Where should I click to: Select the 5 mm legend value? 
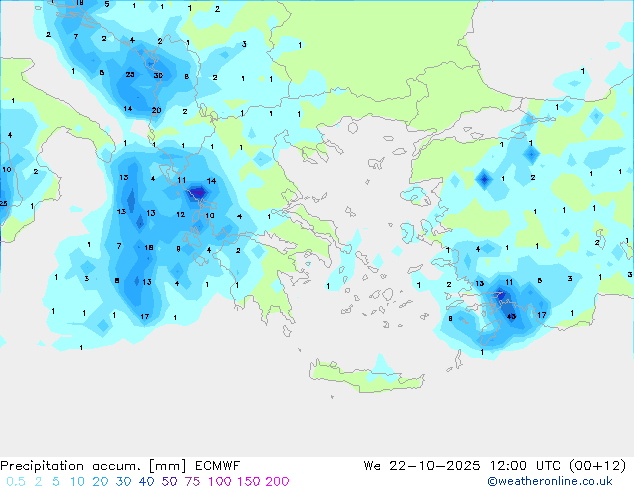click(x=56, y=482)
